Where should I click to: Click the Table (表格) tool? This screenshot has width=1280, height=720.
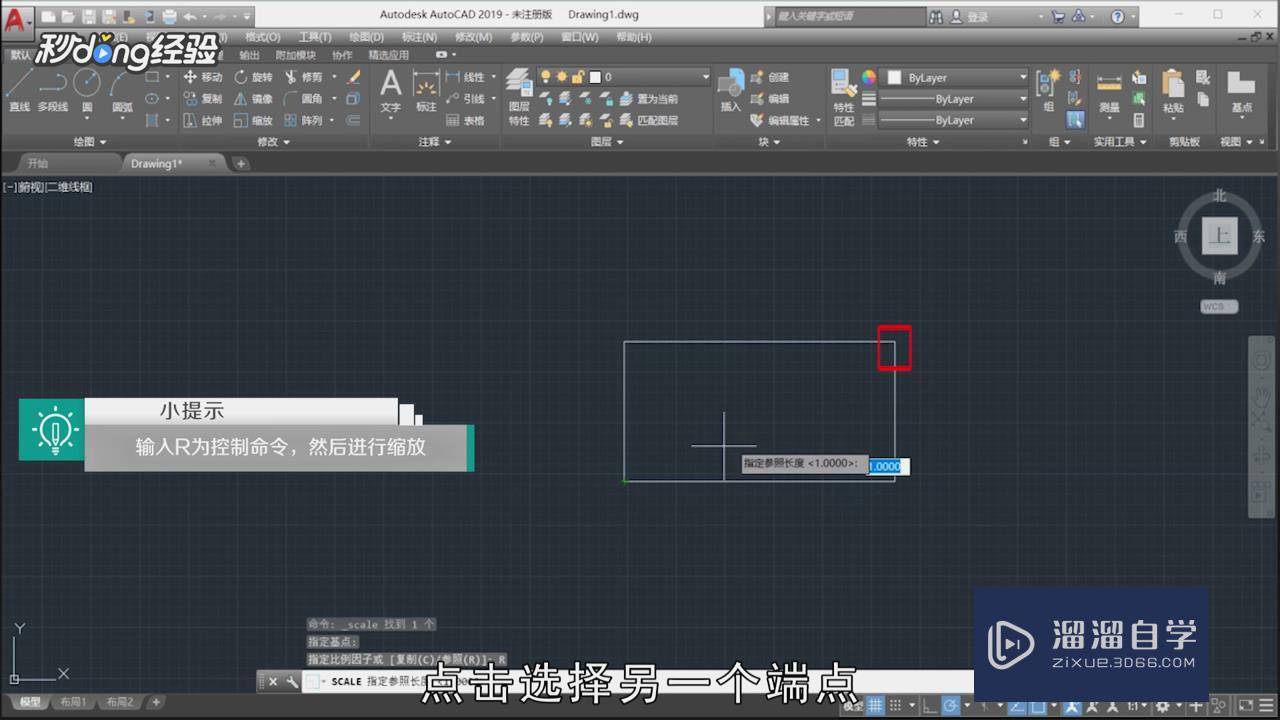pyautogui.click(x=466, y=120)
